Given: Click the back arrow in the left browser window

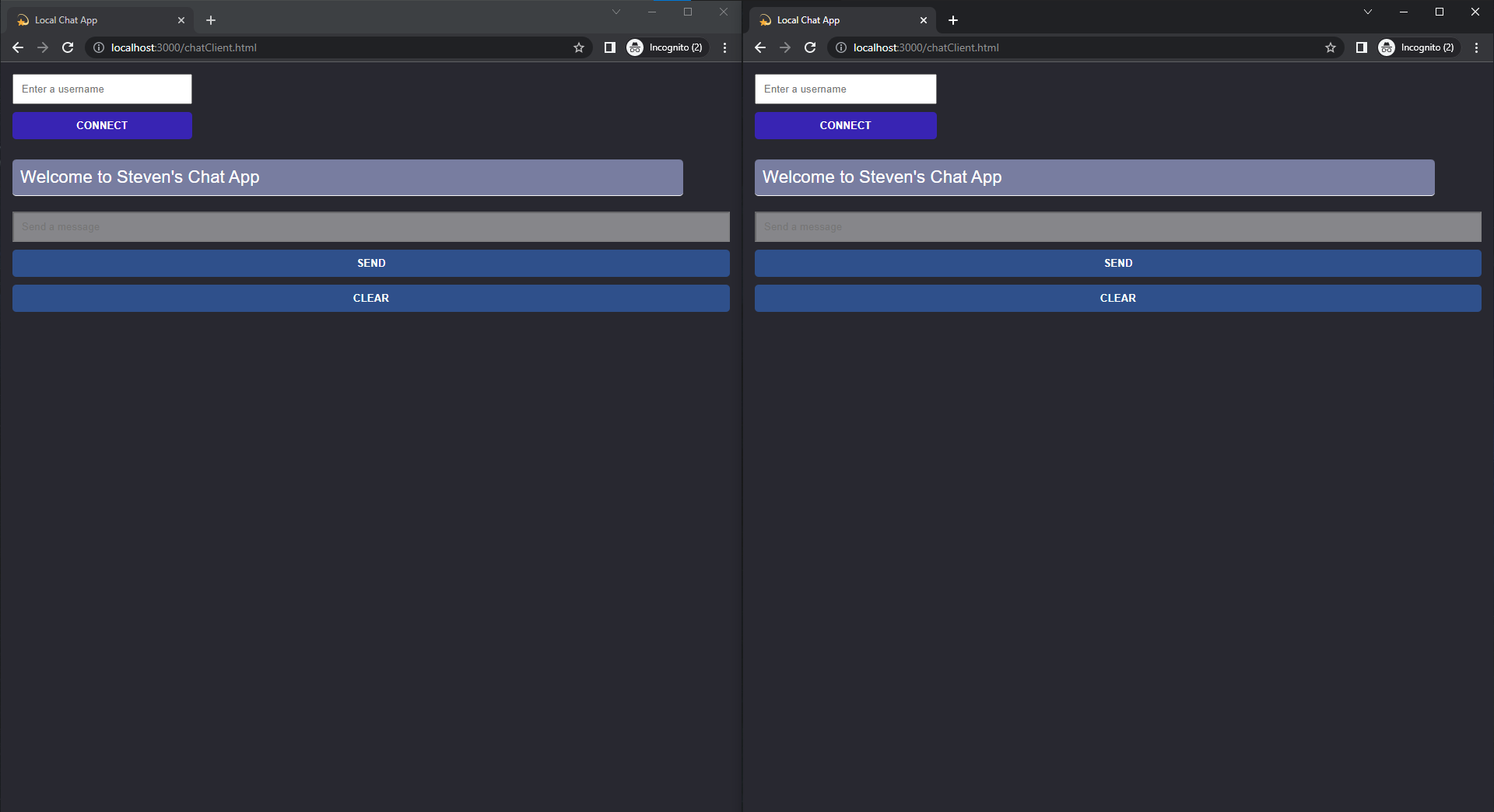Looking at the screenshot, I should (18, 47).
